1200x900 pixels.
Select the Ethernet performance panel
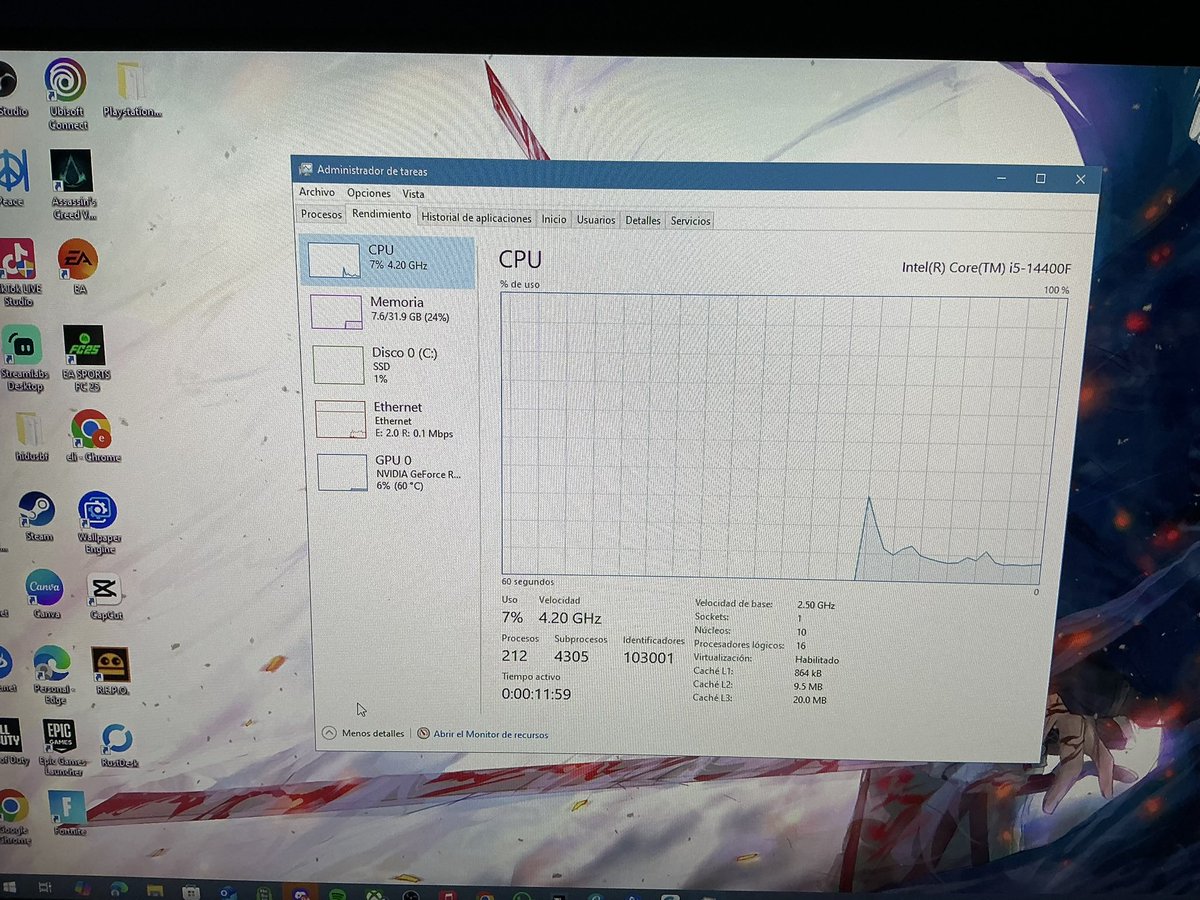[393, 419]
